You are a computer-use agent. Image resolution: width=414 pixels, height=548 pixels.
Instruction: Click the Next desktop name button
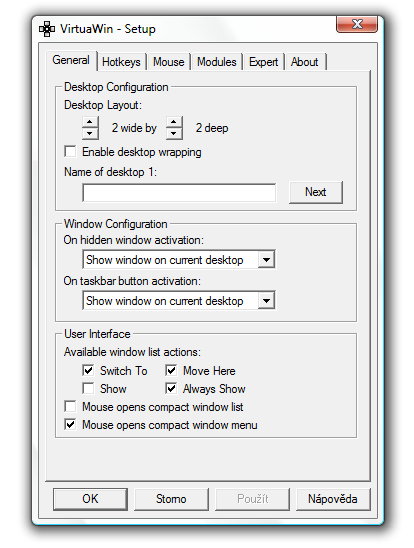tap(316, 192)
